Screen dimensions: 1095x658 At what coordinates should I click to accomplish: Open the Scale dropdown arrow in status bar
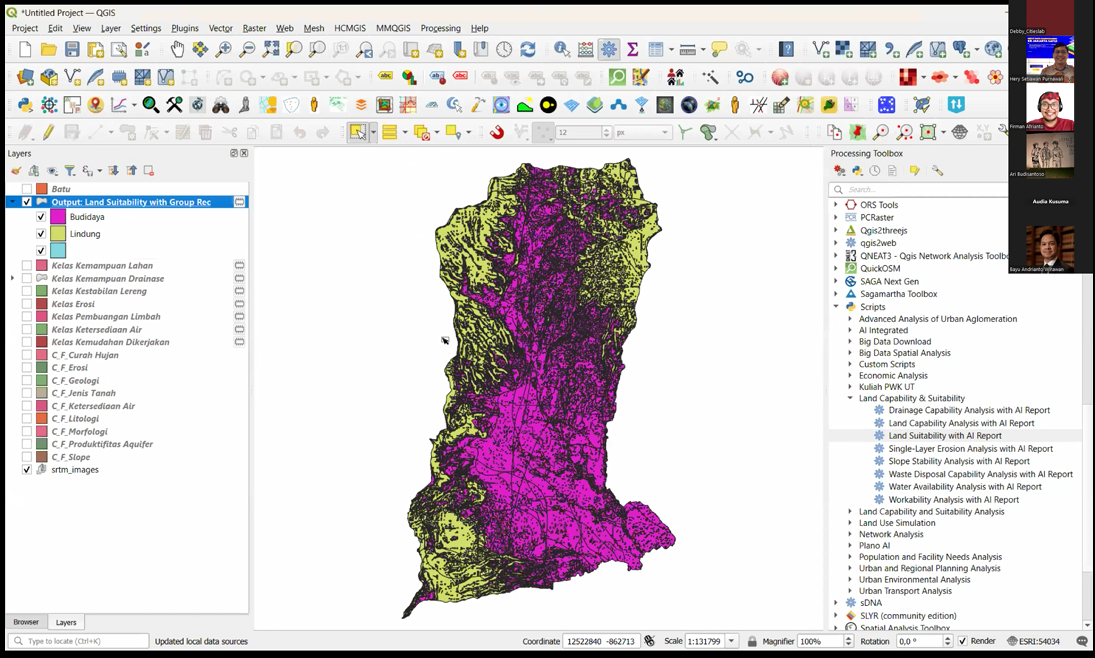(731, 641)
